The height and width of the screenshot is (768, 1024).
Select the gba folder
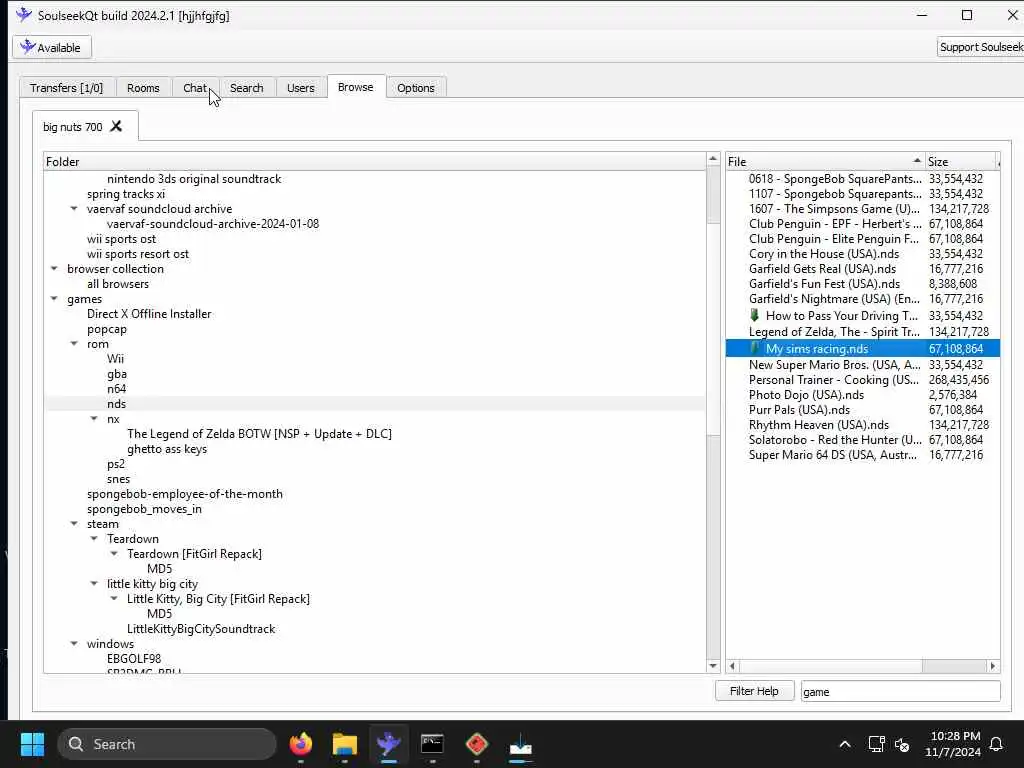coord(117,374)
